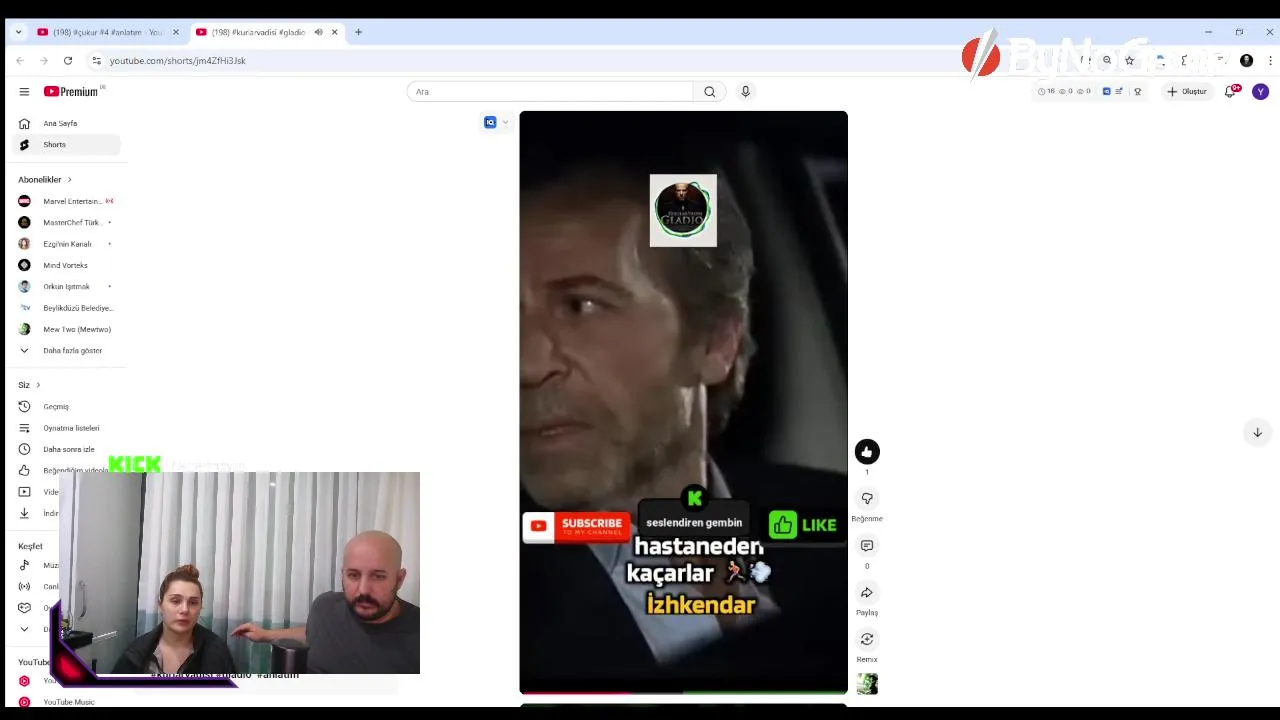
Task: Open Ezgi'nin Kanalı subscription
Action: (x=66, y=244)
